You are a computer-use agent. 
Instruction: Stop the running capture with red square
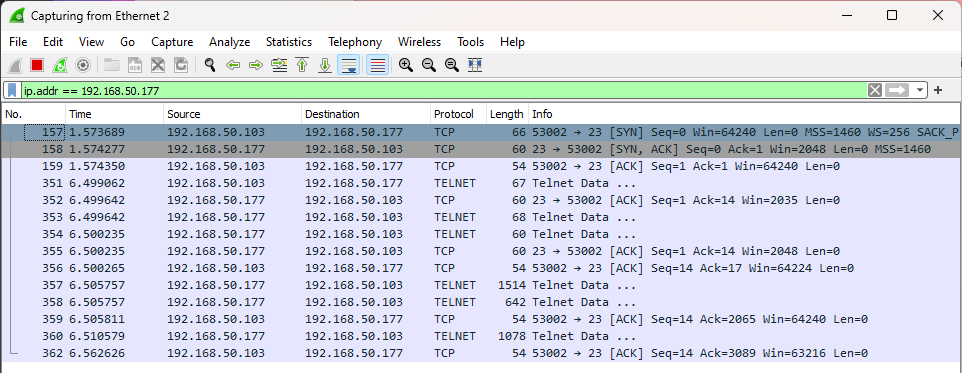[x=37, y=65]
